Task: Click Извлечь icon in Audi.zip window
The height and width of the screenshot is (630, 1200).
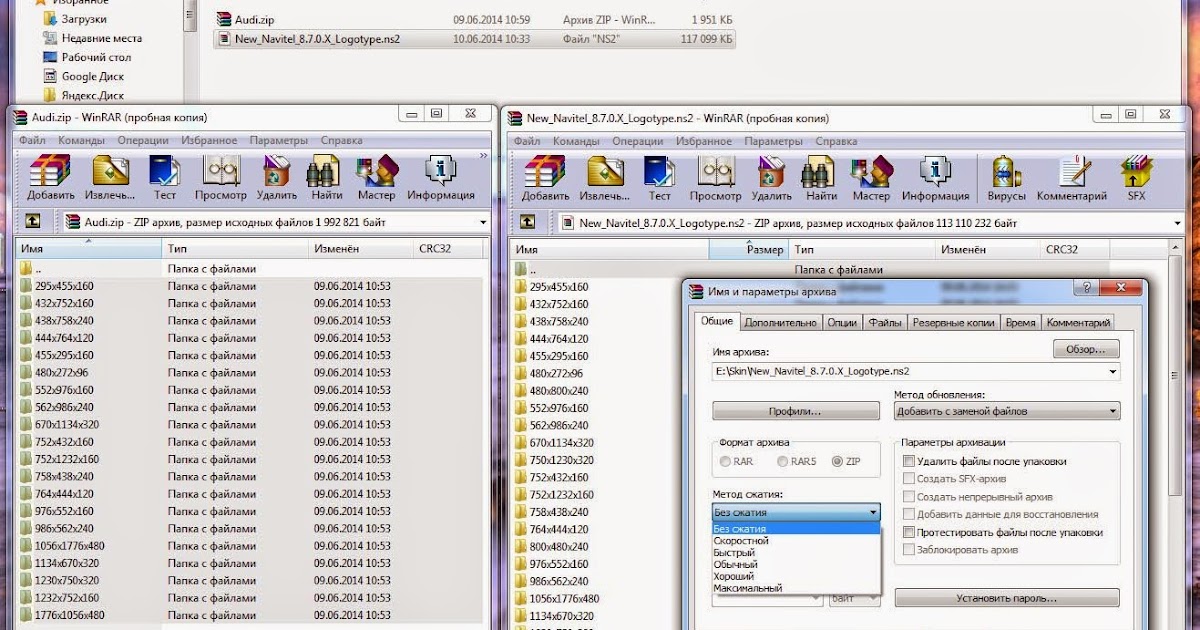Action: pyautogui.click(x=109, y=171)
